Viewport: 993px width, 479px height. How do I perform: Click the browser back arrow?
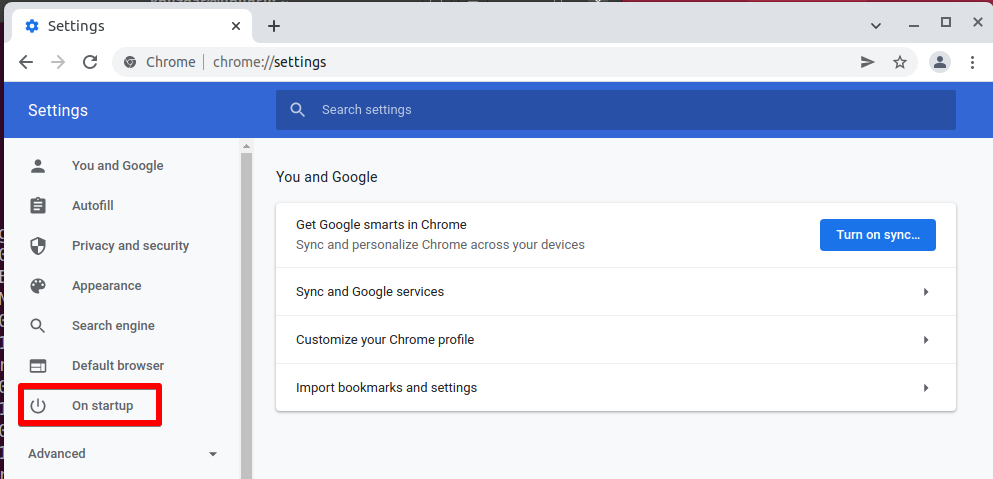tap(26, 62)
